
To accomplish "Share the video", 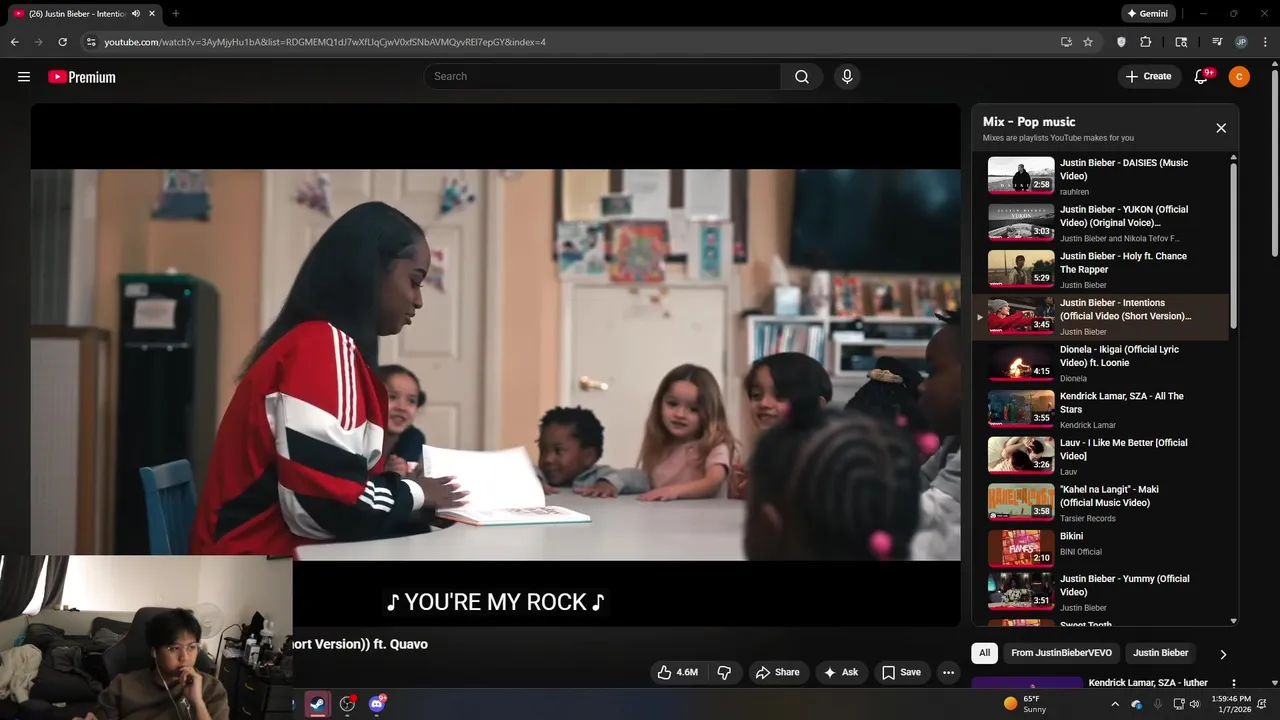I will (778, 673).
